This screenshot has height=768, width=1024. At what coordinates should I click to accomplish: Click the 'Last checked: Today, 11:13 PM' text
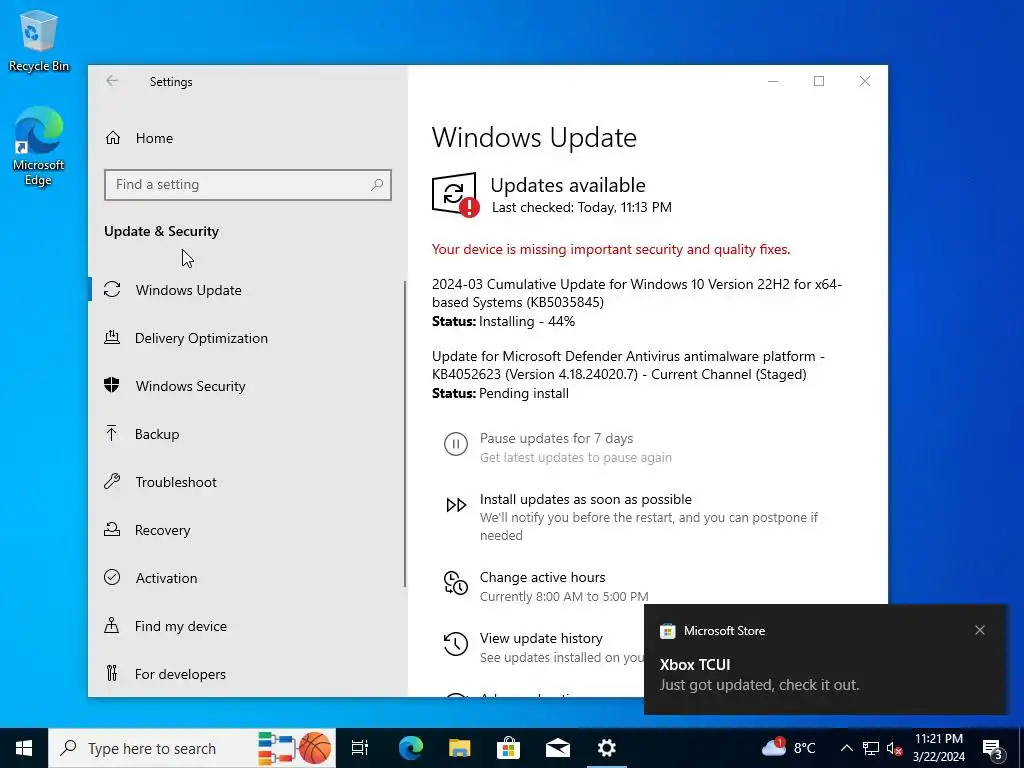point(581,207)
